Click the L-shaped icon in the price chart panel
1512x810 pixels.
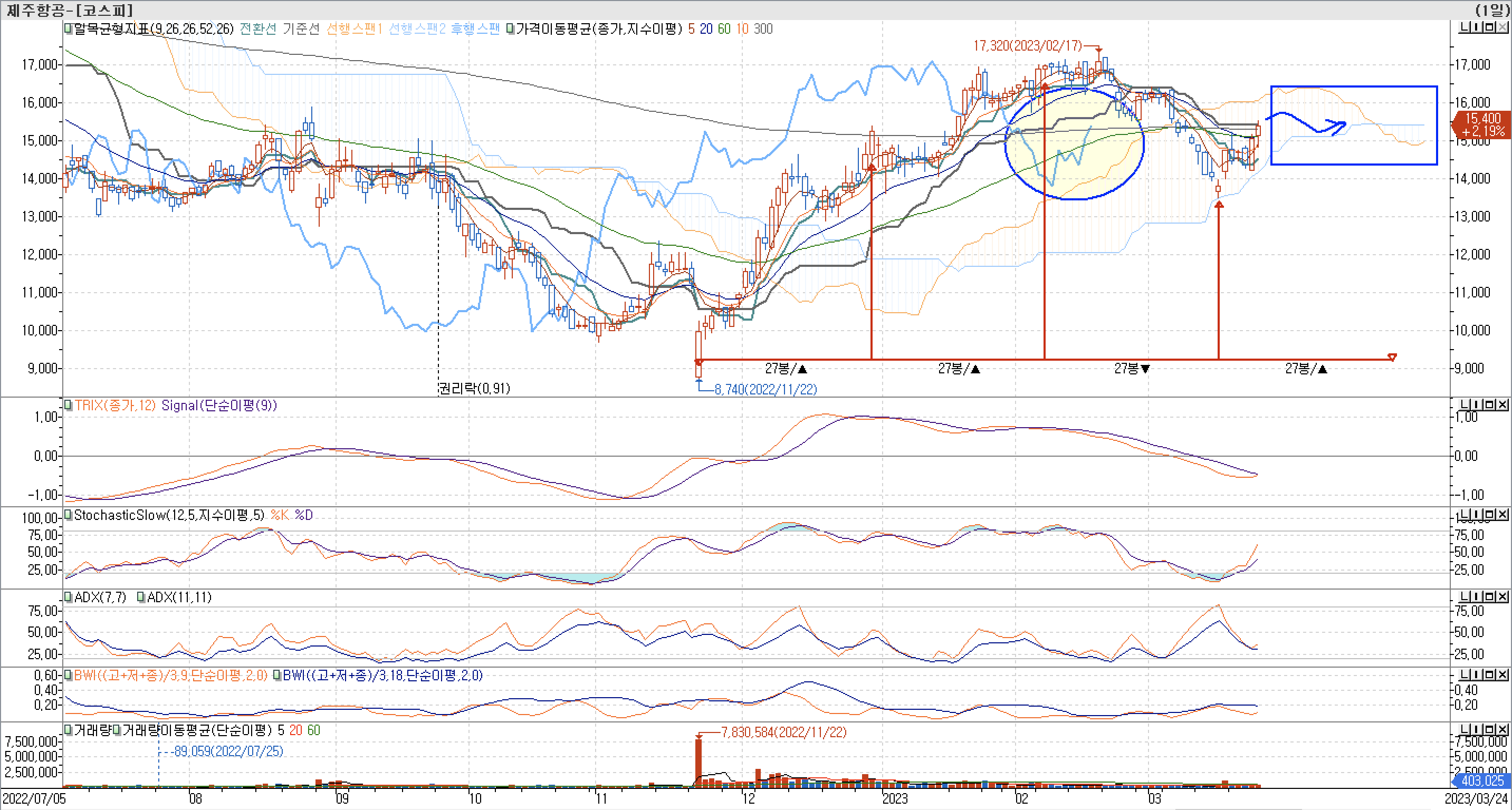[1465, 27]
